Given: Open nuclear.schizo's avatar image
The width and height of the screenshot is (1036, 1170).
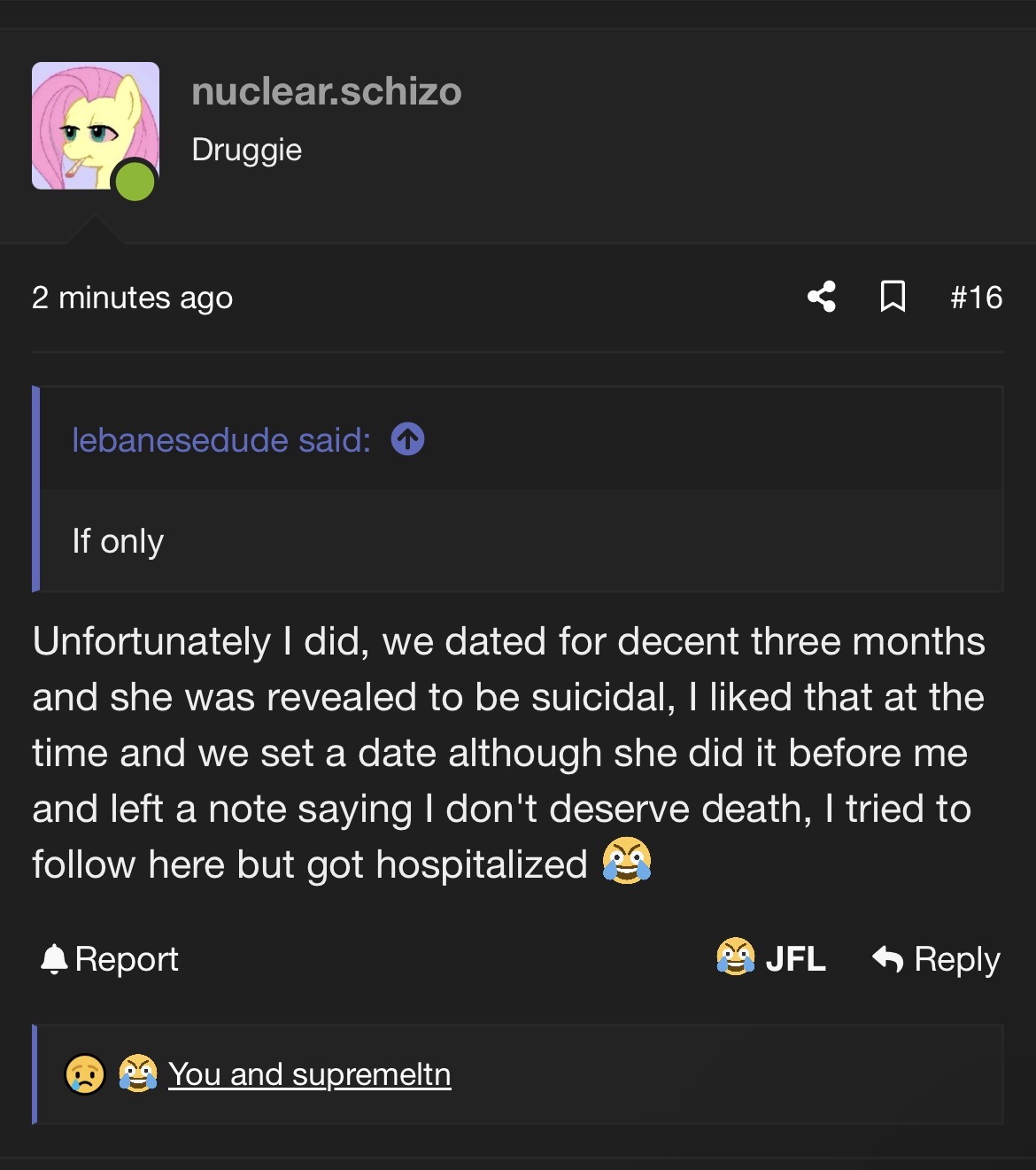Looking at the screenshot, I should [x=96, y=126].
